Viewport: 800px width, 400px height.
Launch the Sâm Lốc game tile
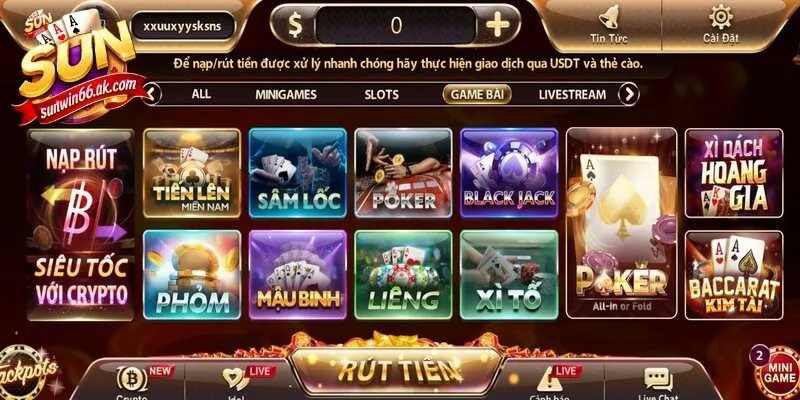[298, 173]
